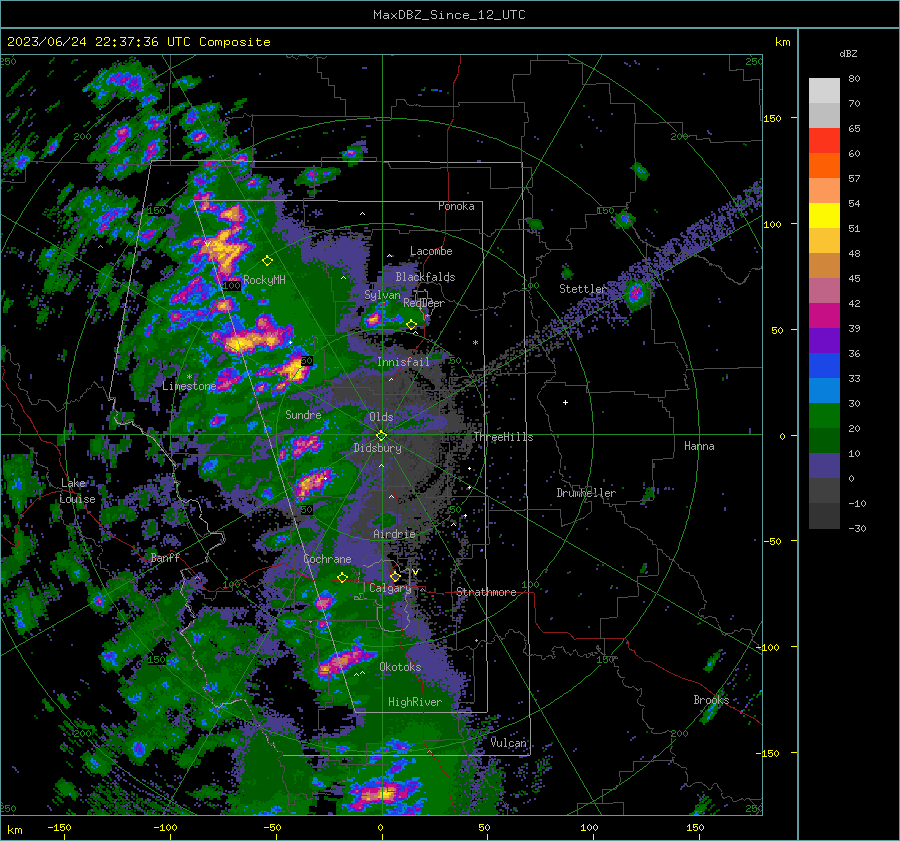Click the ThreeHills label
Screen dimensions: 900x841
(503, 437)
